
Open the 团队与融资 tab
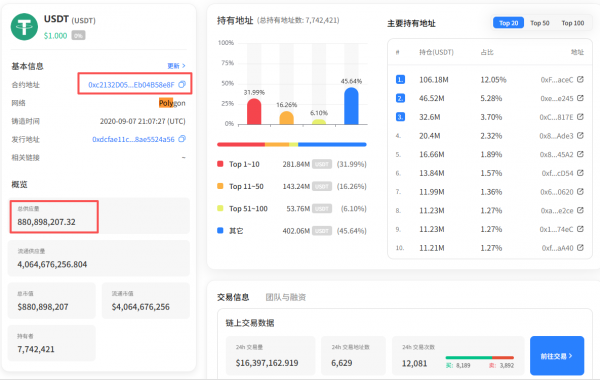tap(285, 297)
